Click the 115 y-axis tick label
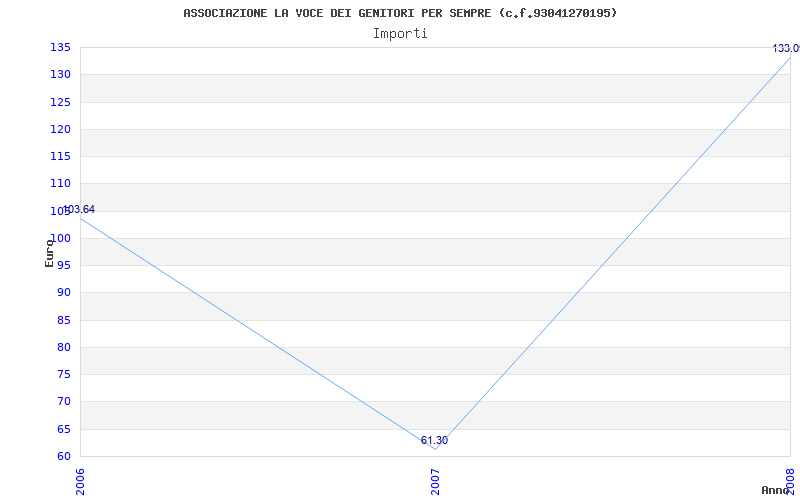Image resolution: width=800 pixels, height=500 pixels. pyautogui.click(x=60, y=157)
